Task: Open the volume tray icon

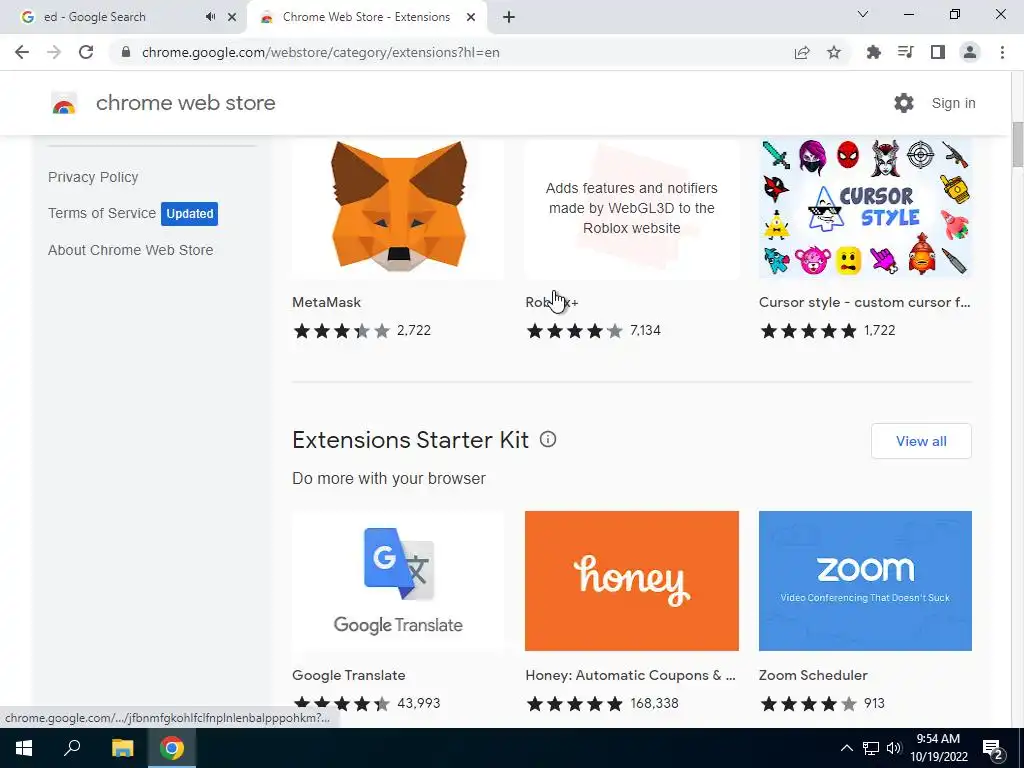Action: tap(894, 748)
